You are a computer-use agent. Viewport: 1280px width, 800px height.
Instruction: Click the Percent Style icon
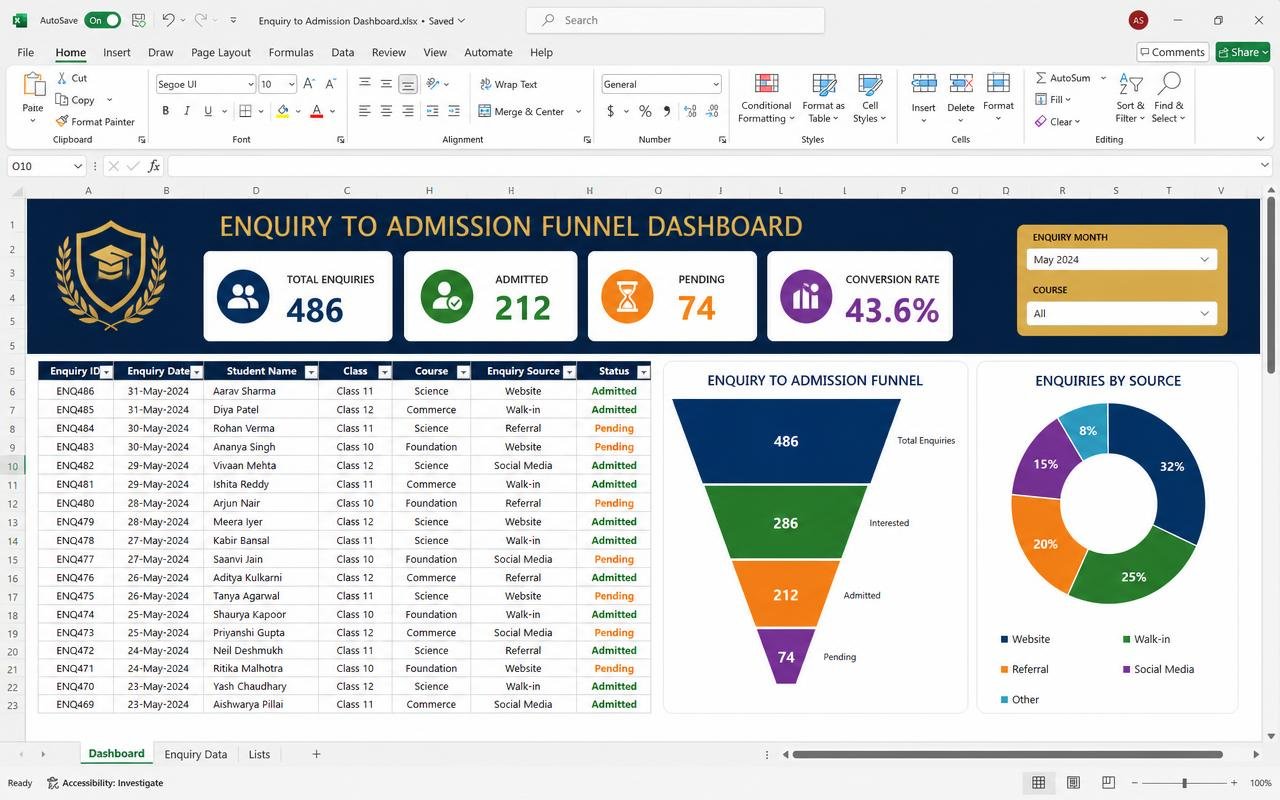click(645, 111)
